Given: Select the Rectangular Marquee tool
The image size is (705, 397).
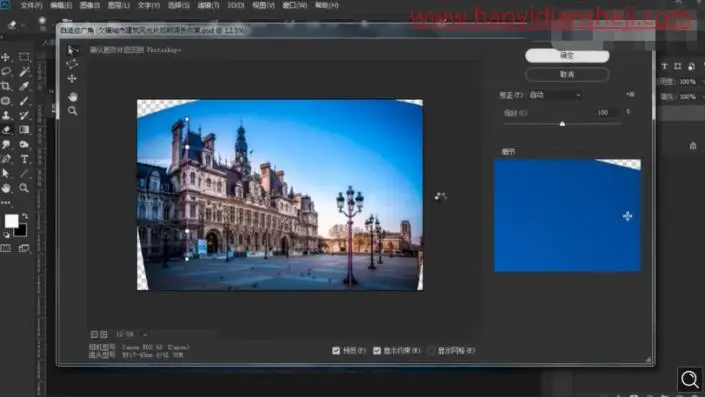Looking at the screenshot, I should click(24, 57).
